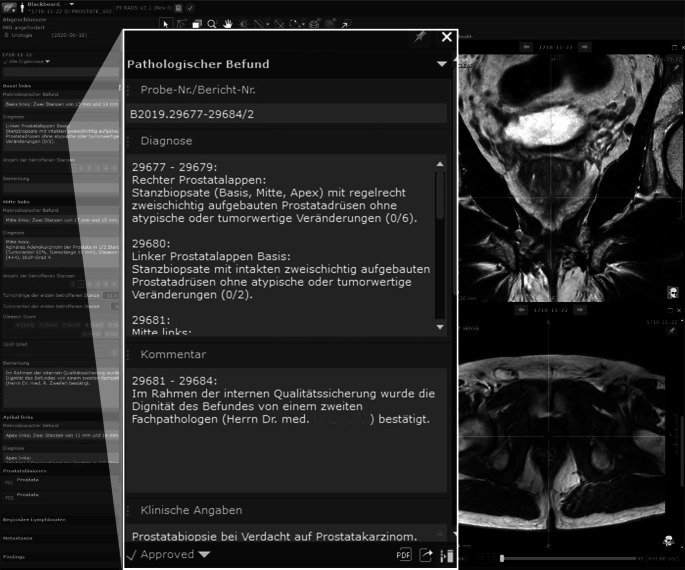Screen dimensions: 685x570
Task: Click skull orientation icon in upper image
Action: pyautogui.click(x=674, y=292)
